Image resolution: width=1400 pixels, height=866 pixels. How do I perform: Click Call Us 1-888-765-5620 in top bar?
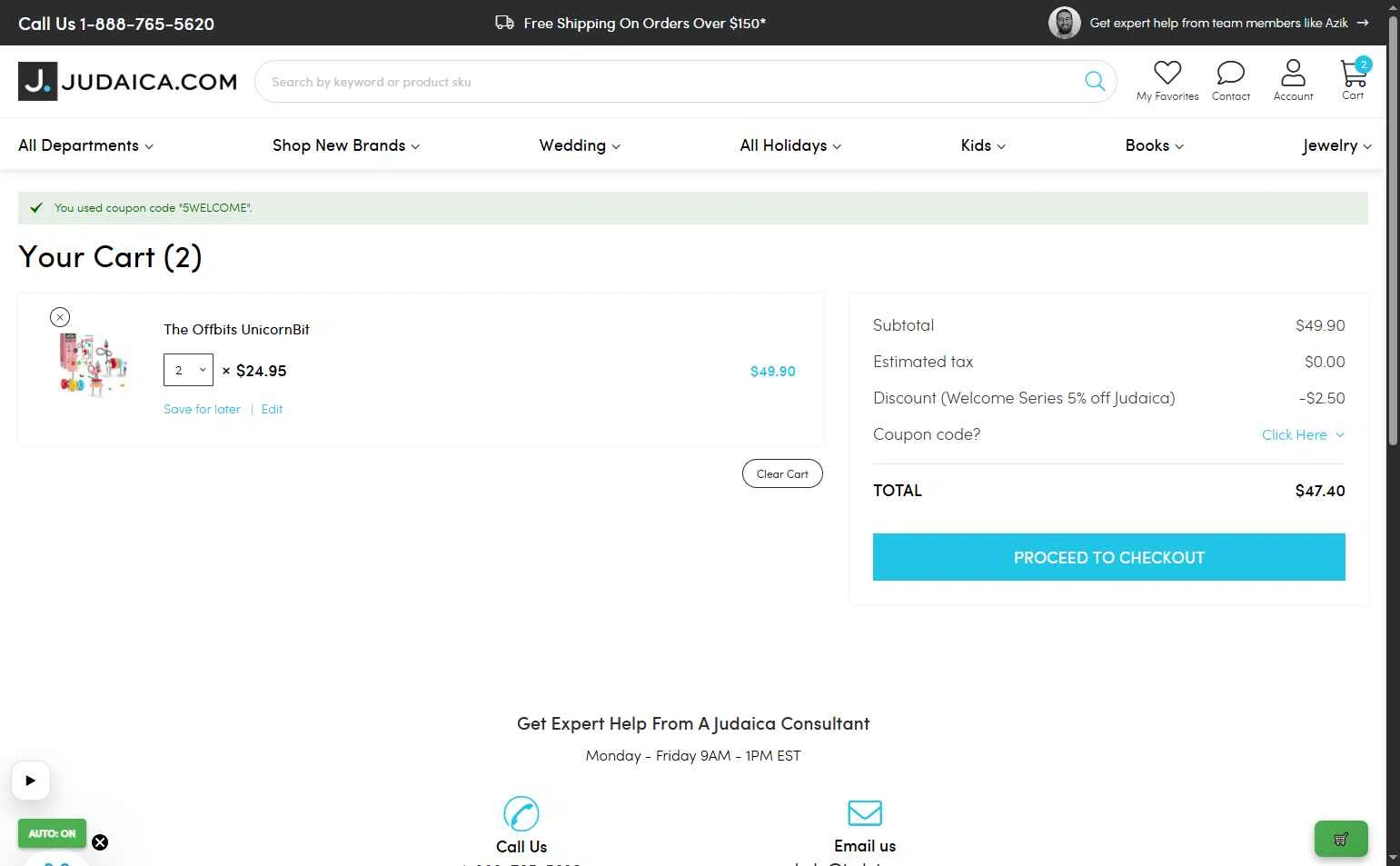click(116, 24)
